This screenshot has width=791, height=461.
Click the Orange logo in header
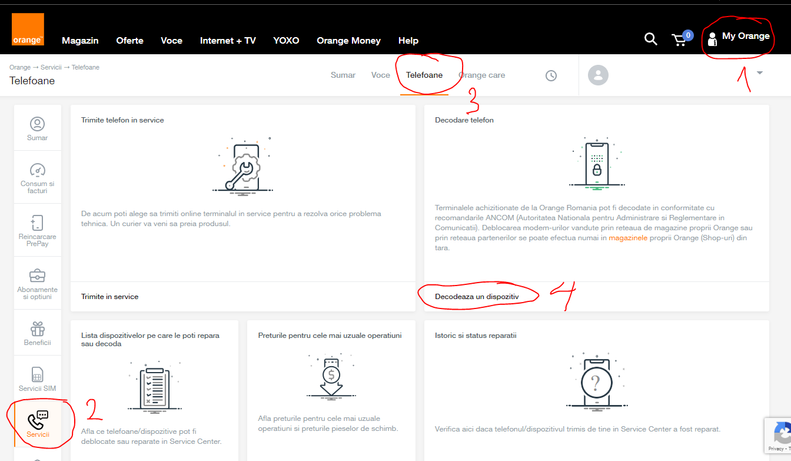coord(28,30)
